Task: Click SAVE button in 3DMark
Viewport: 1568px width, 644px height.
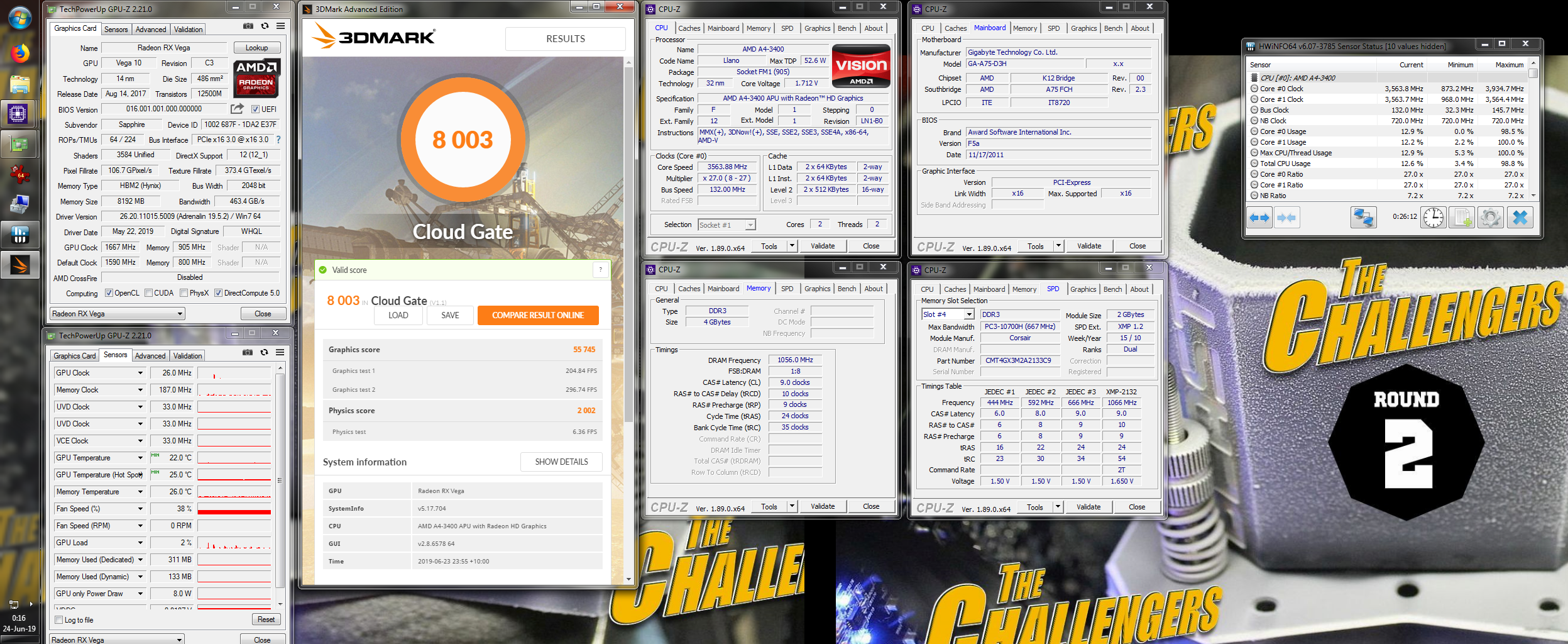Action: point(450,315)
